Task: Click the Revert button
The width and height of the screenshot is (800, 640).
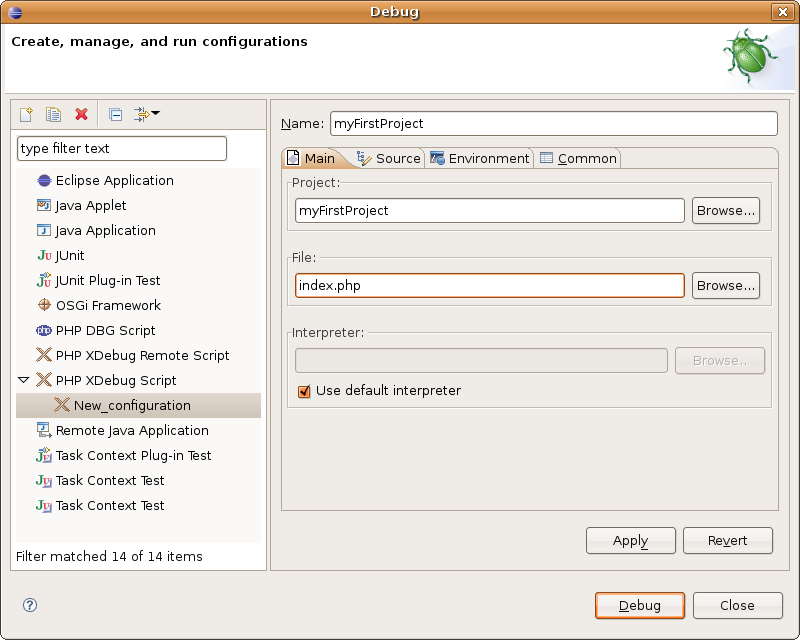Action: (x=727, y=540)
